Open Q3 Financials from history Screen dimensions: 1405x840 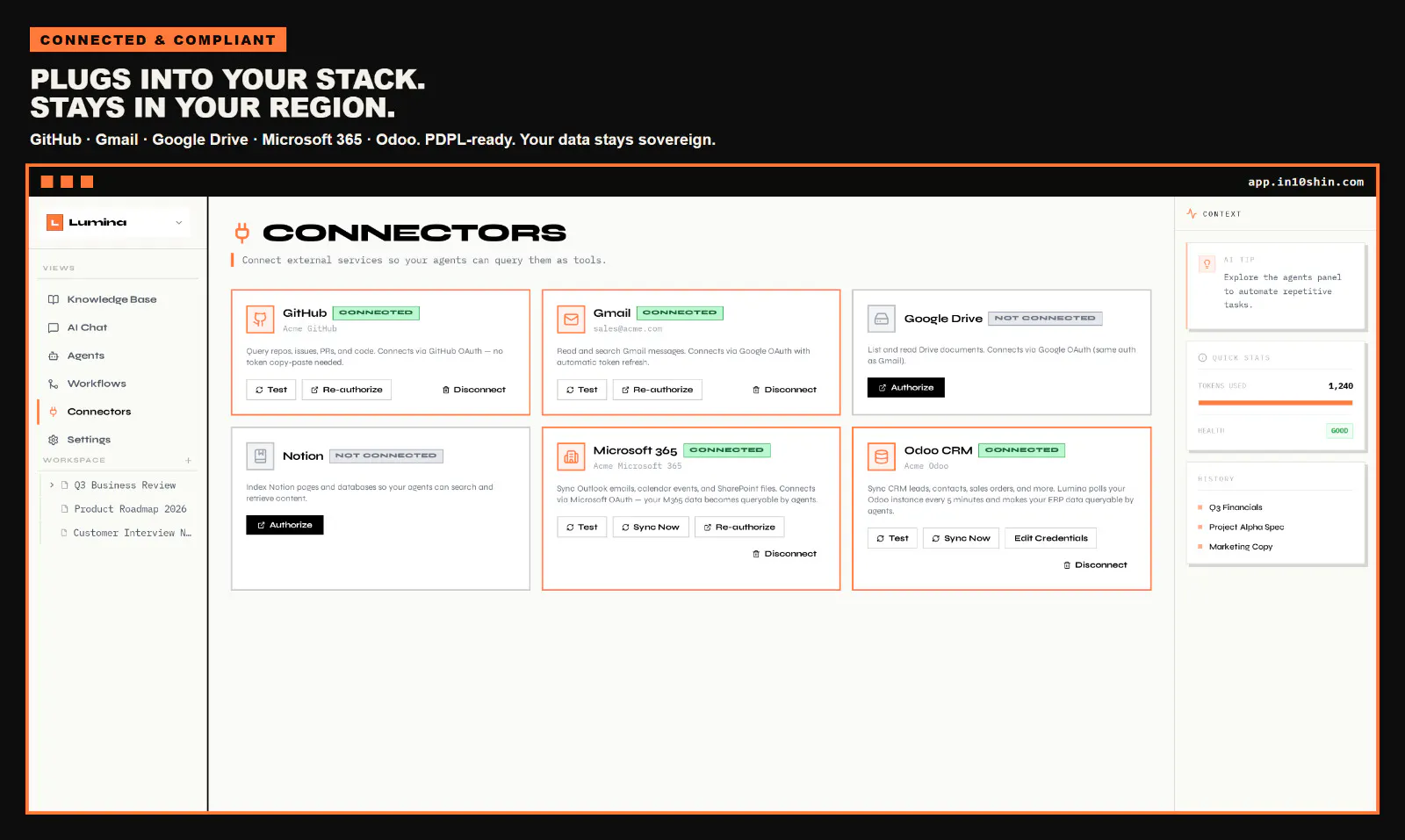[1235, 507]
